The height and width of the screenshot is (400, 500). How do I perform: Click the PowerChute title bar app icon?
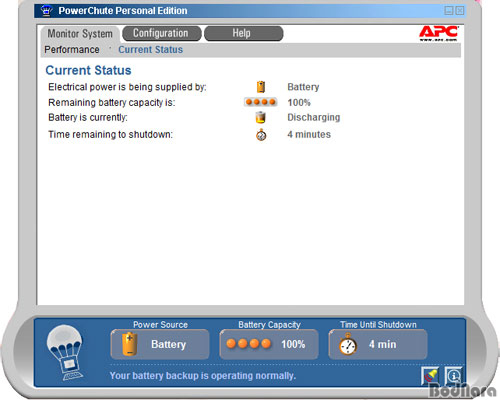click(47, 11)
